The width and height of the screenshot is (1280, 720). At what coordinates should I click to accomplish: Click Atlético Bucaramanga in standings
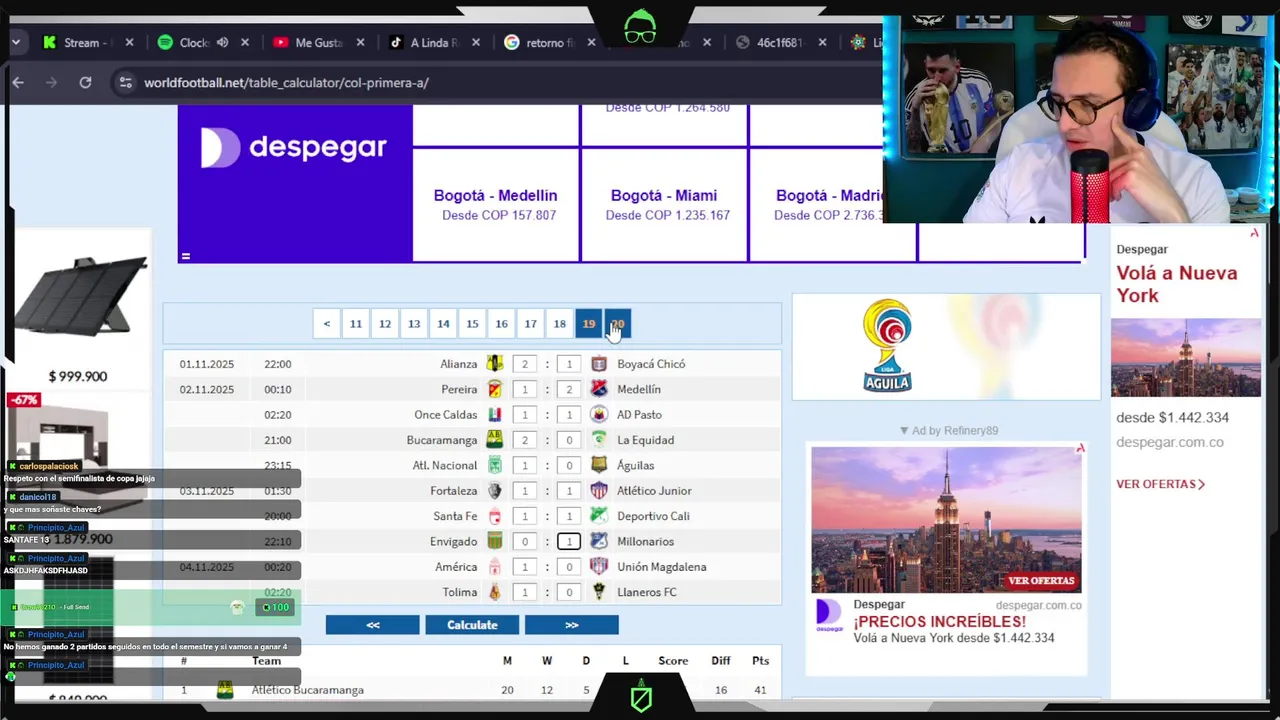point(307,690)
